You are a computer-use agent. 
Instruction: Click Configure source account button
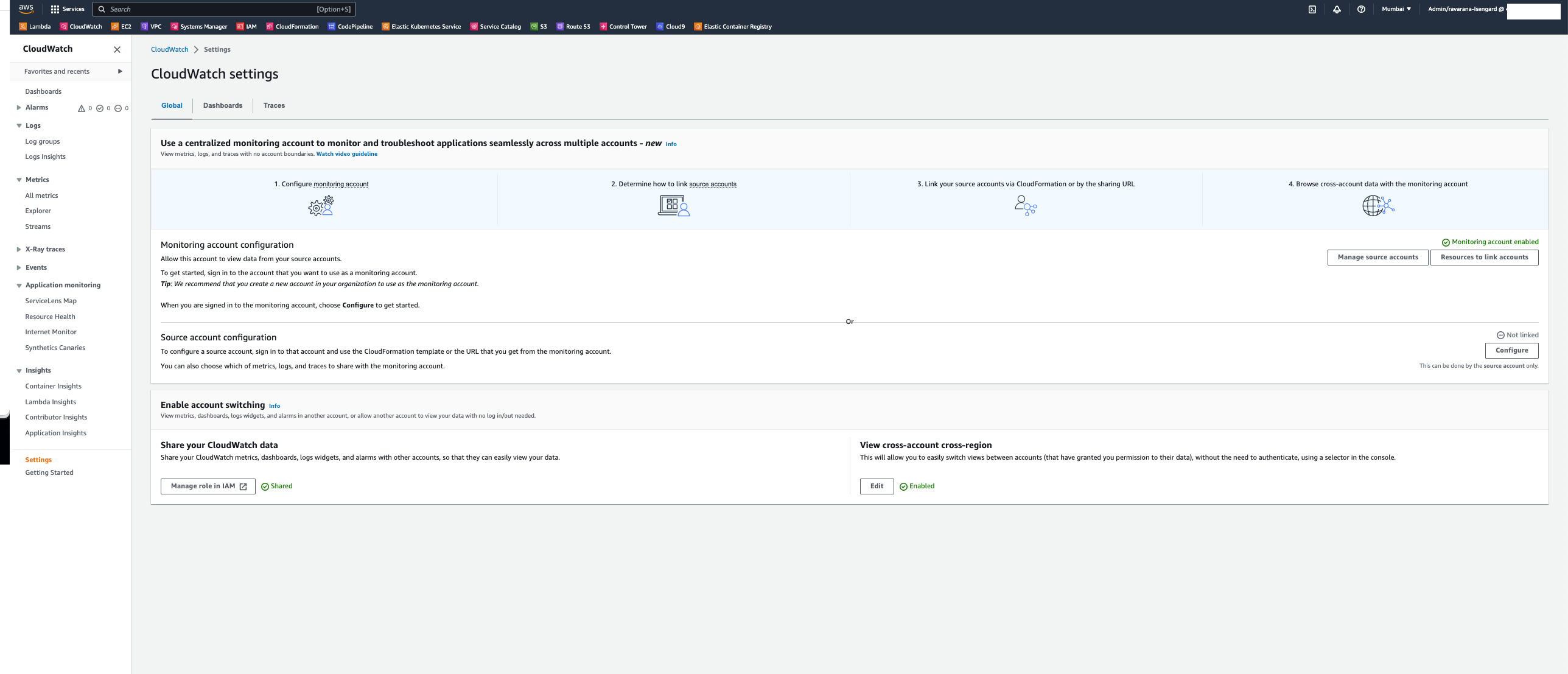1511,350
